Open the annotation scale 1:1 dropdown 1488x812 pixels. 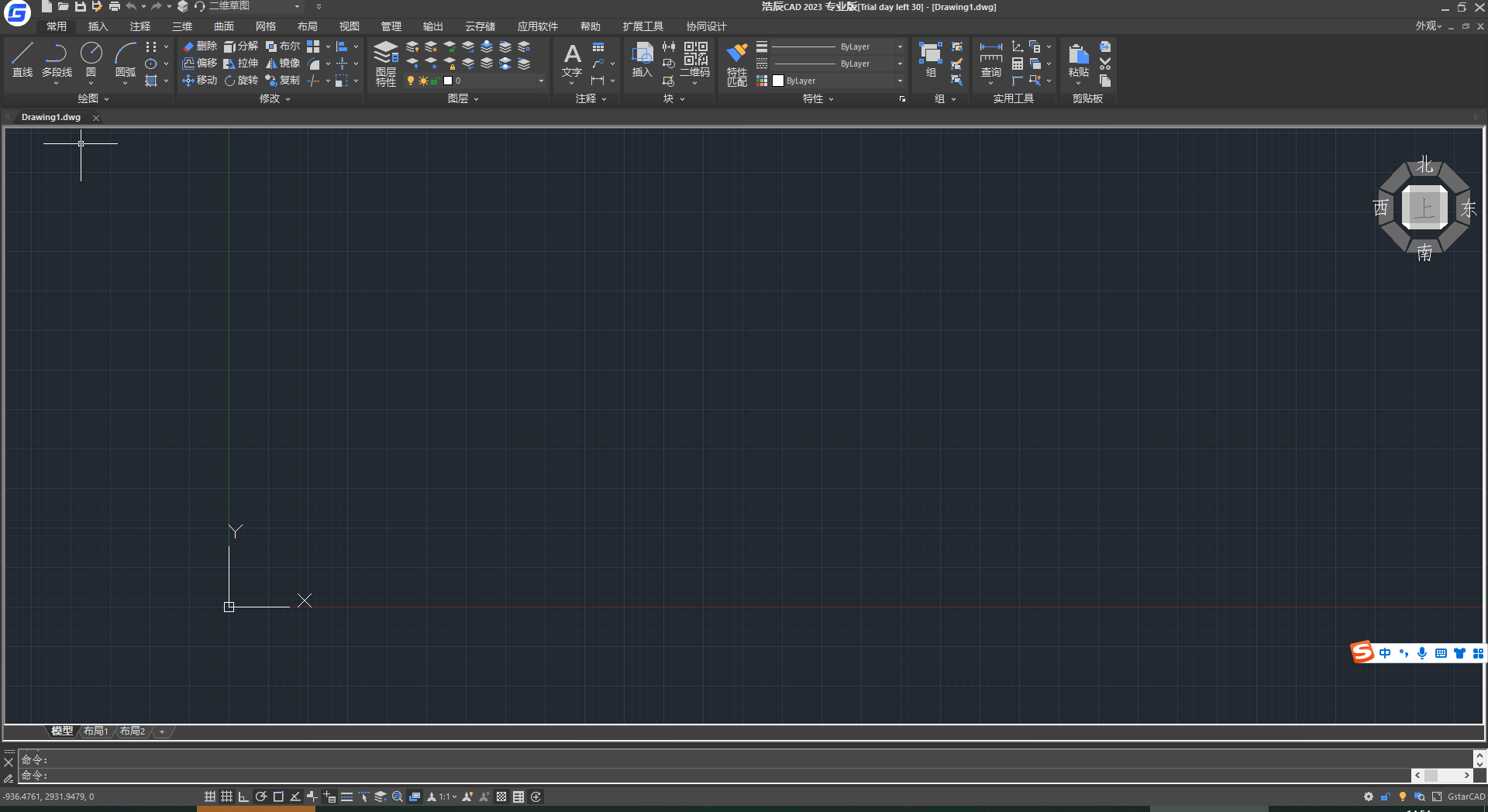click(448, 797)
